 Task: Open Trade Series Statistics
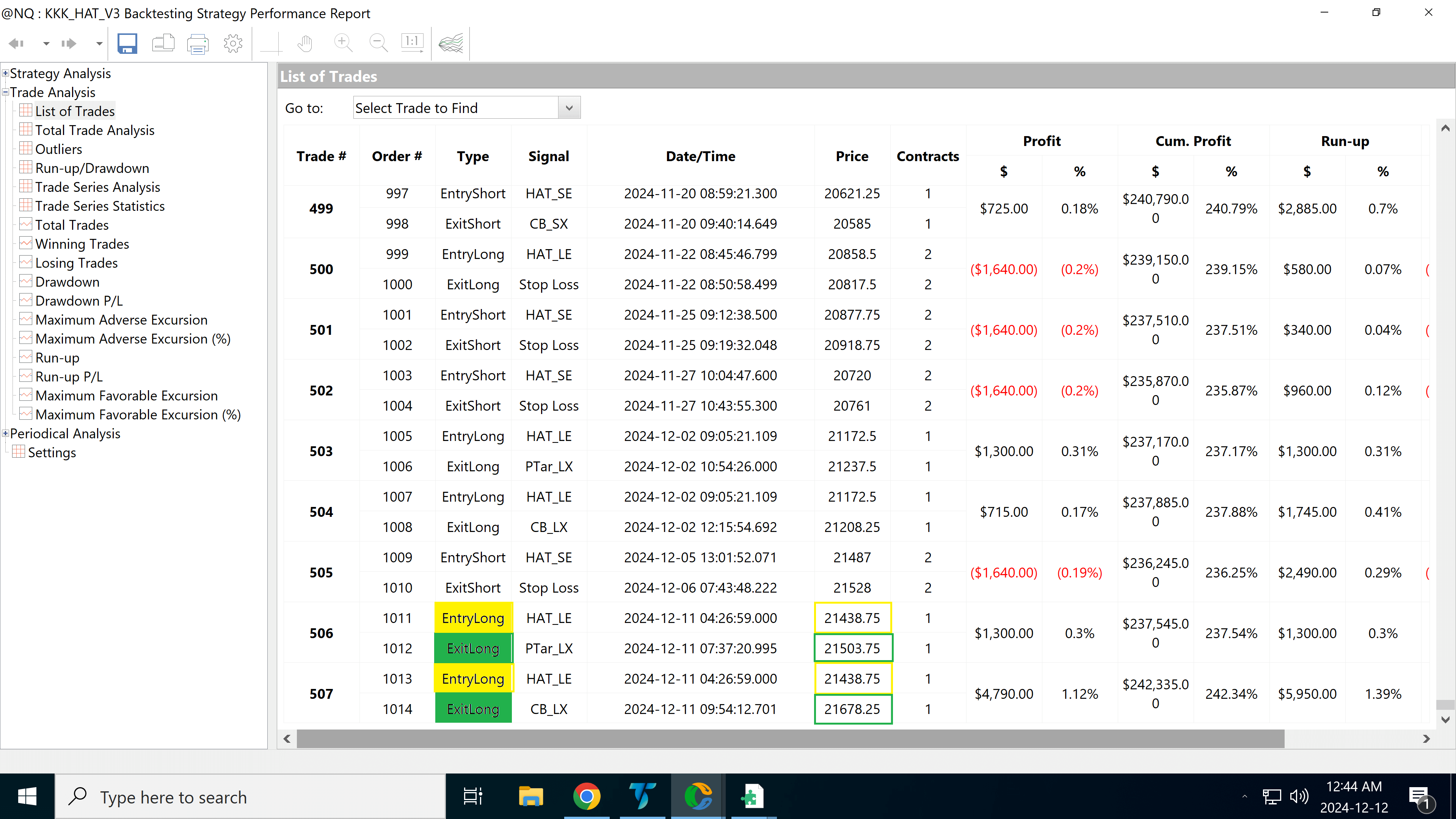click(x=99, y=206)
